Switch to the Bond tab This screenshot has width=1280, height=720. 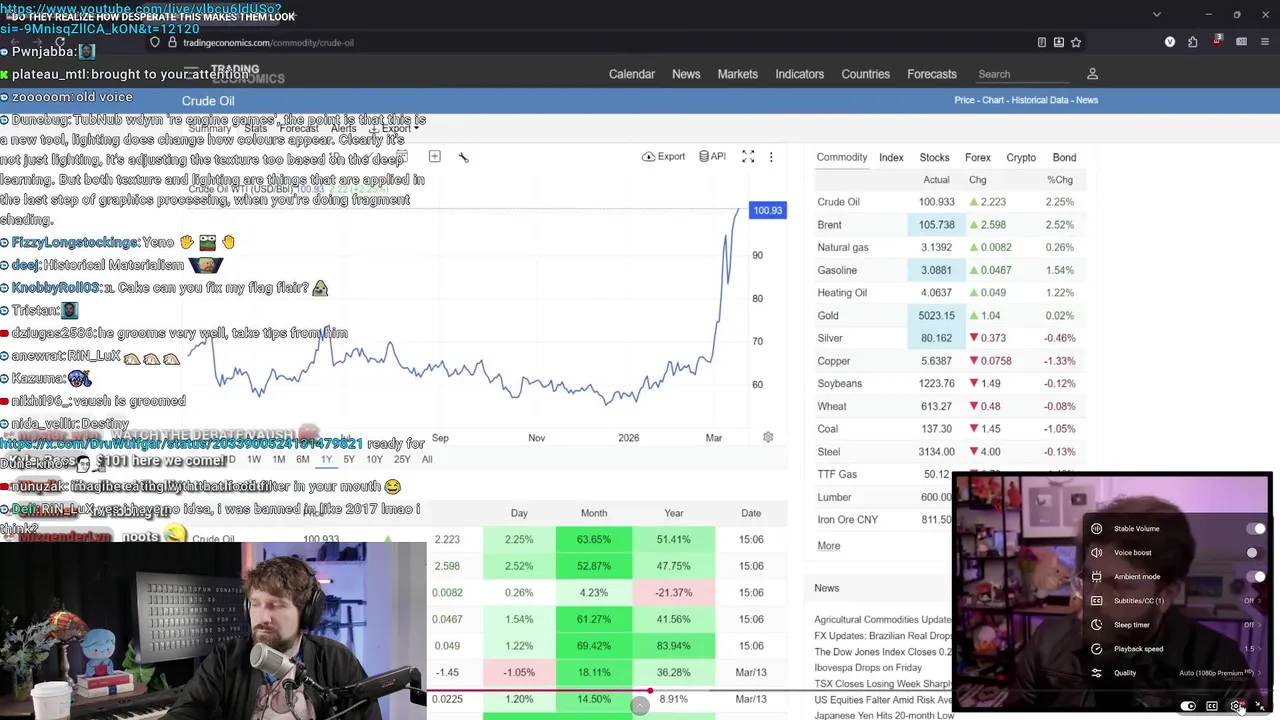(1064, 157)
